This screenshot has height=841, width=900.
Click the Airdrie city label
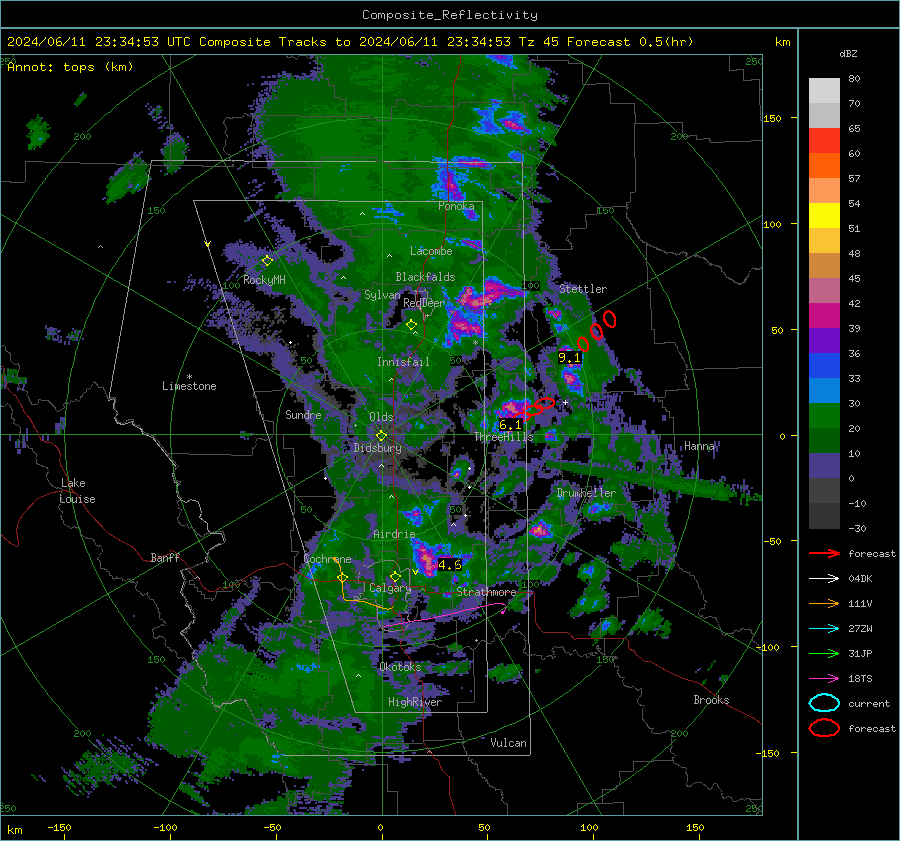pos(394,534)
